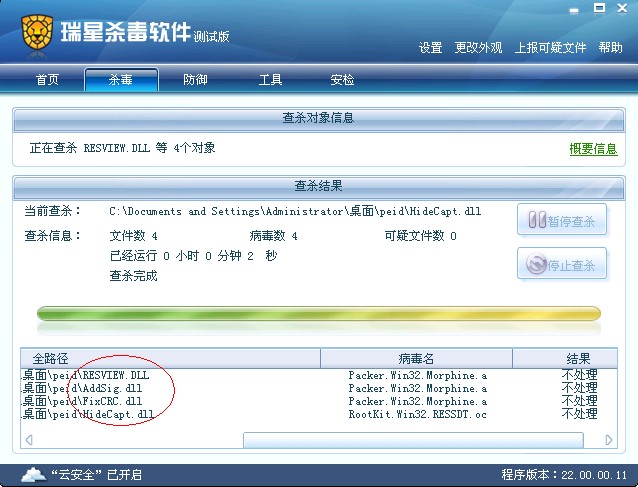Sort by the 结果 column header
The width and height of the screenshot is (638, 487).
[x=565, y=358]
